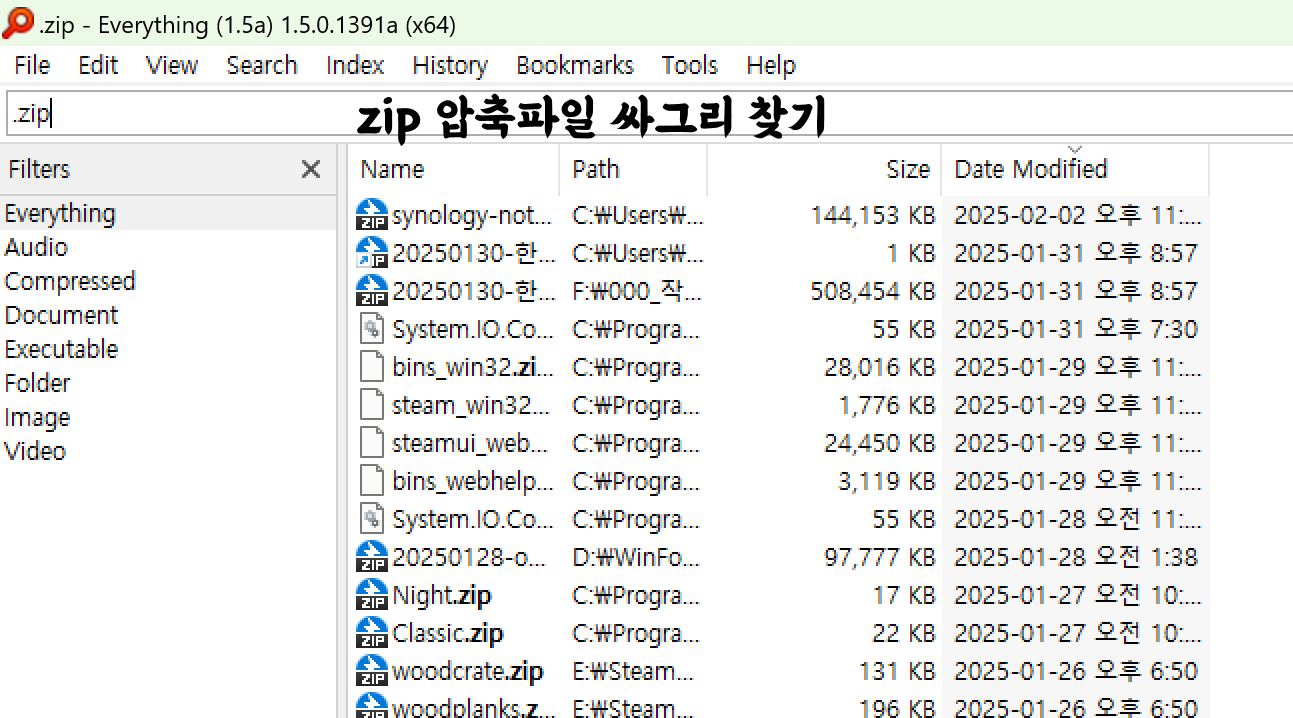The height and width of the screenshot is (718, 1293).
Task: Click the D:₩WinFo… path cell
Action: 636,557
